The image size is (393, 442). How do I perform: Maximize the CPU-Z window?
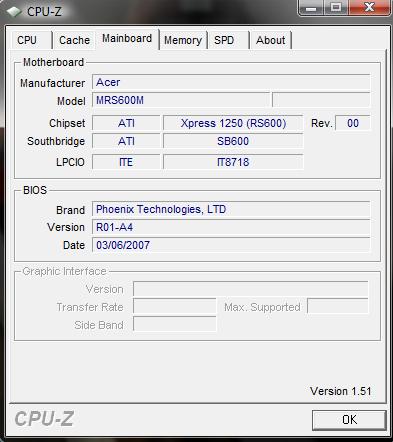[336, 7]
